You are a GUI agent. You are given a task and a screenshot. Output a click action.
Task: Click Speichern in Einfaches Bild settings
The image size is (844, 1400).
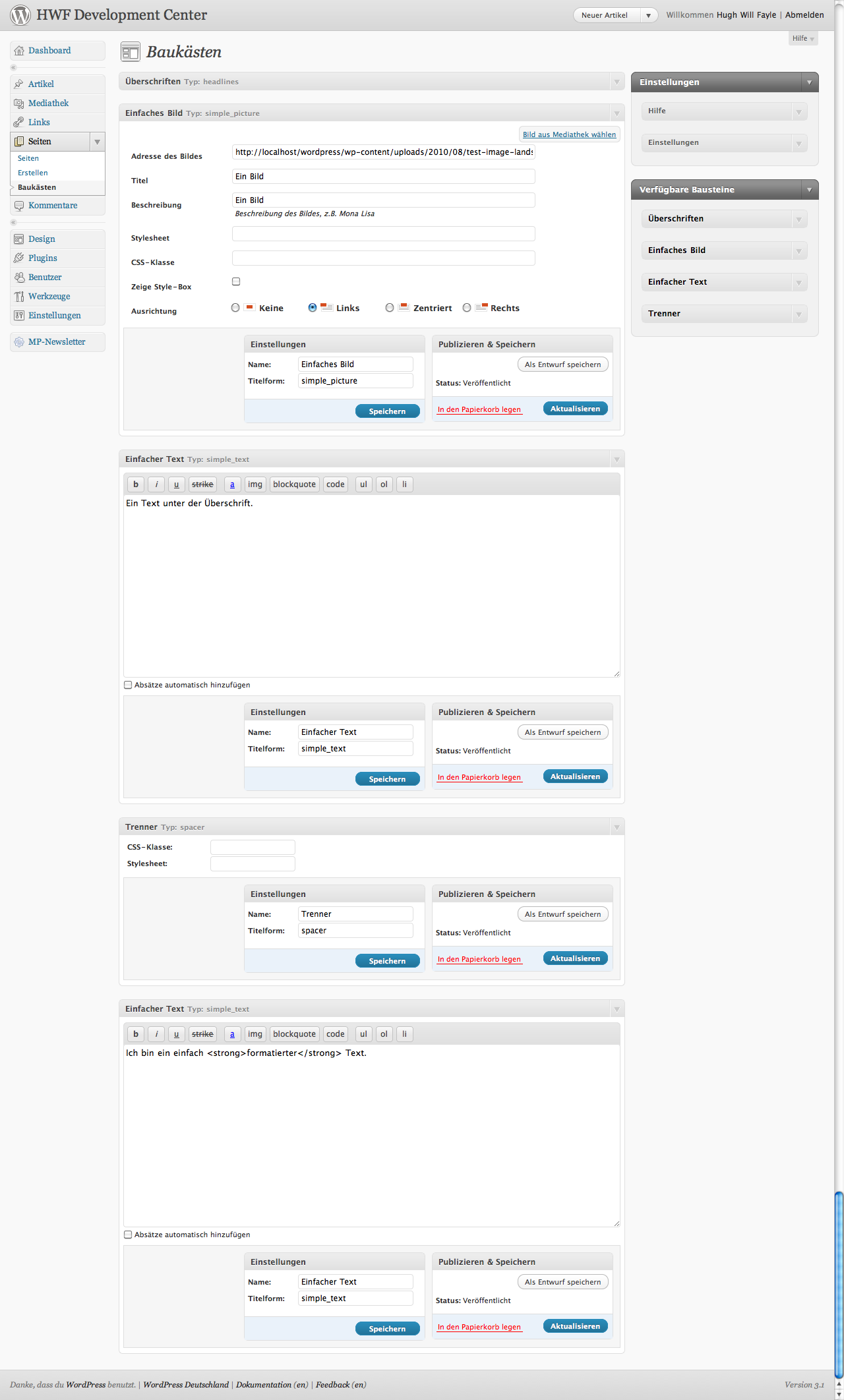(388, 411)
